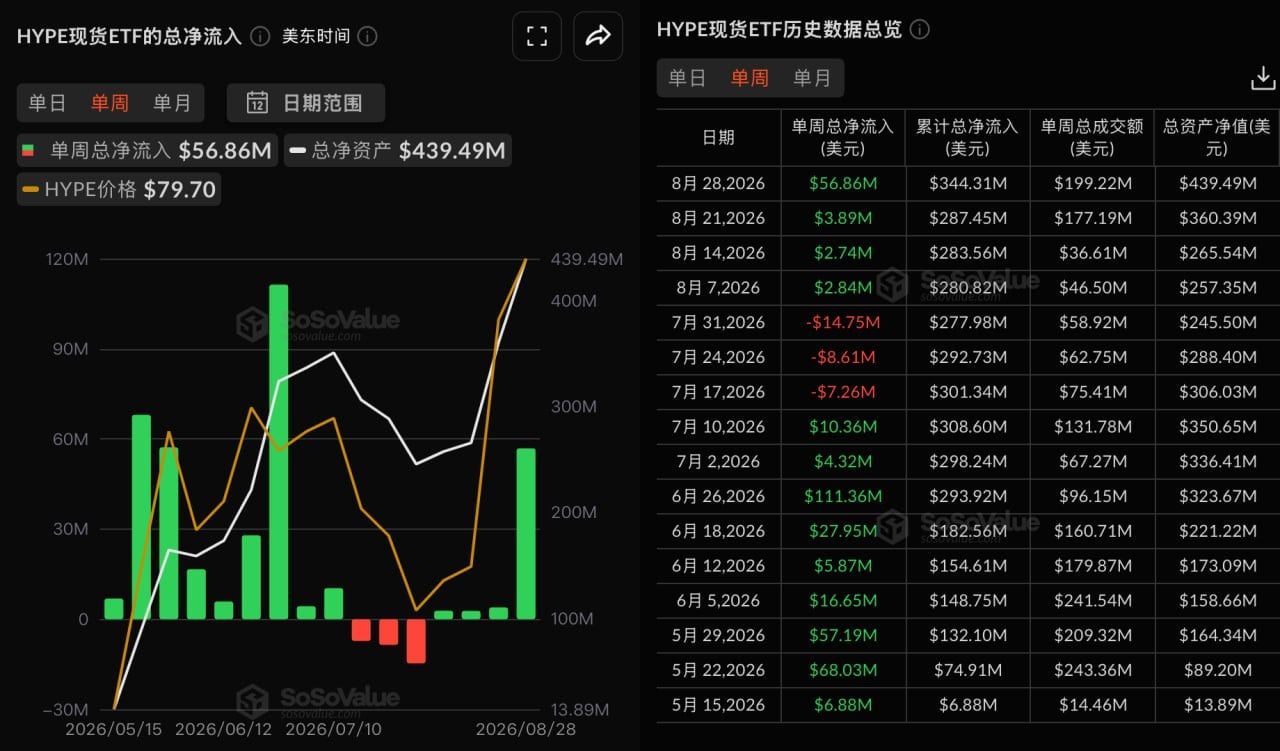Select the 8月 21,2026 date cell
The width and height of the screenshot is (1280, 751).
[x=718, y=218]
